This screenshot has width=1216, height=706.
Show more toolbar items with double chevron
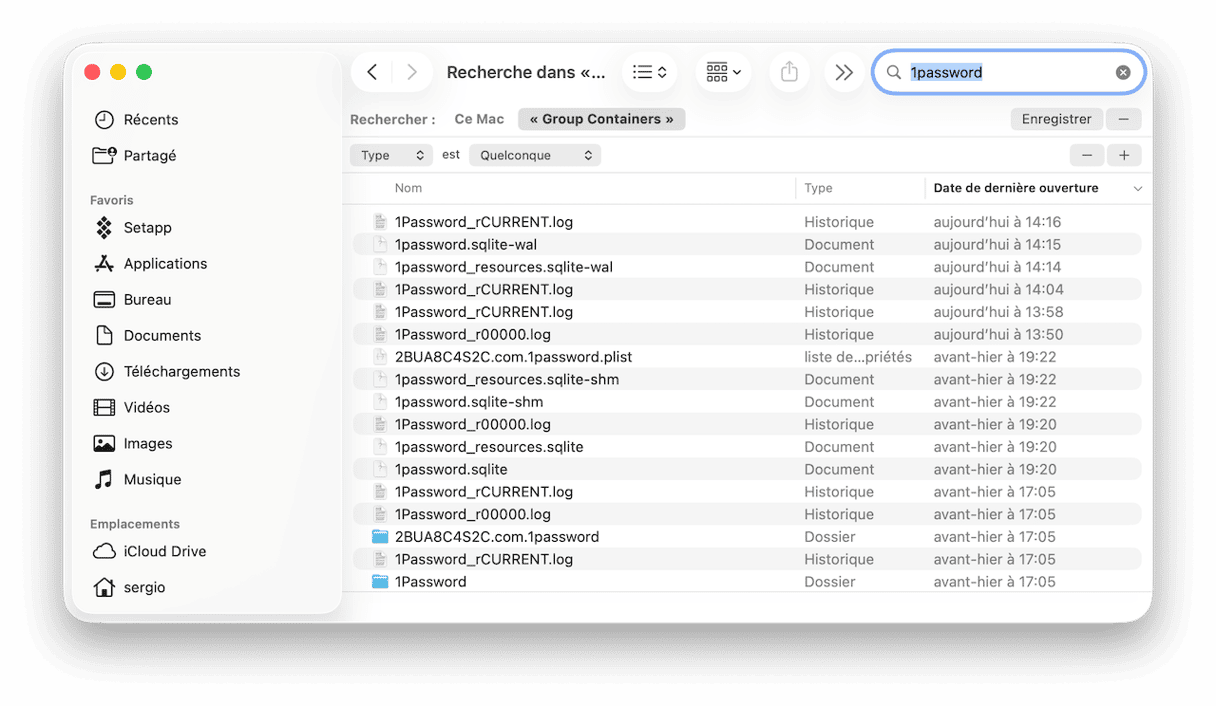(x=844, y=72)
